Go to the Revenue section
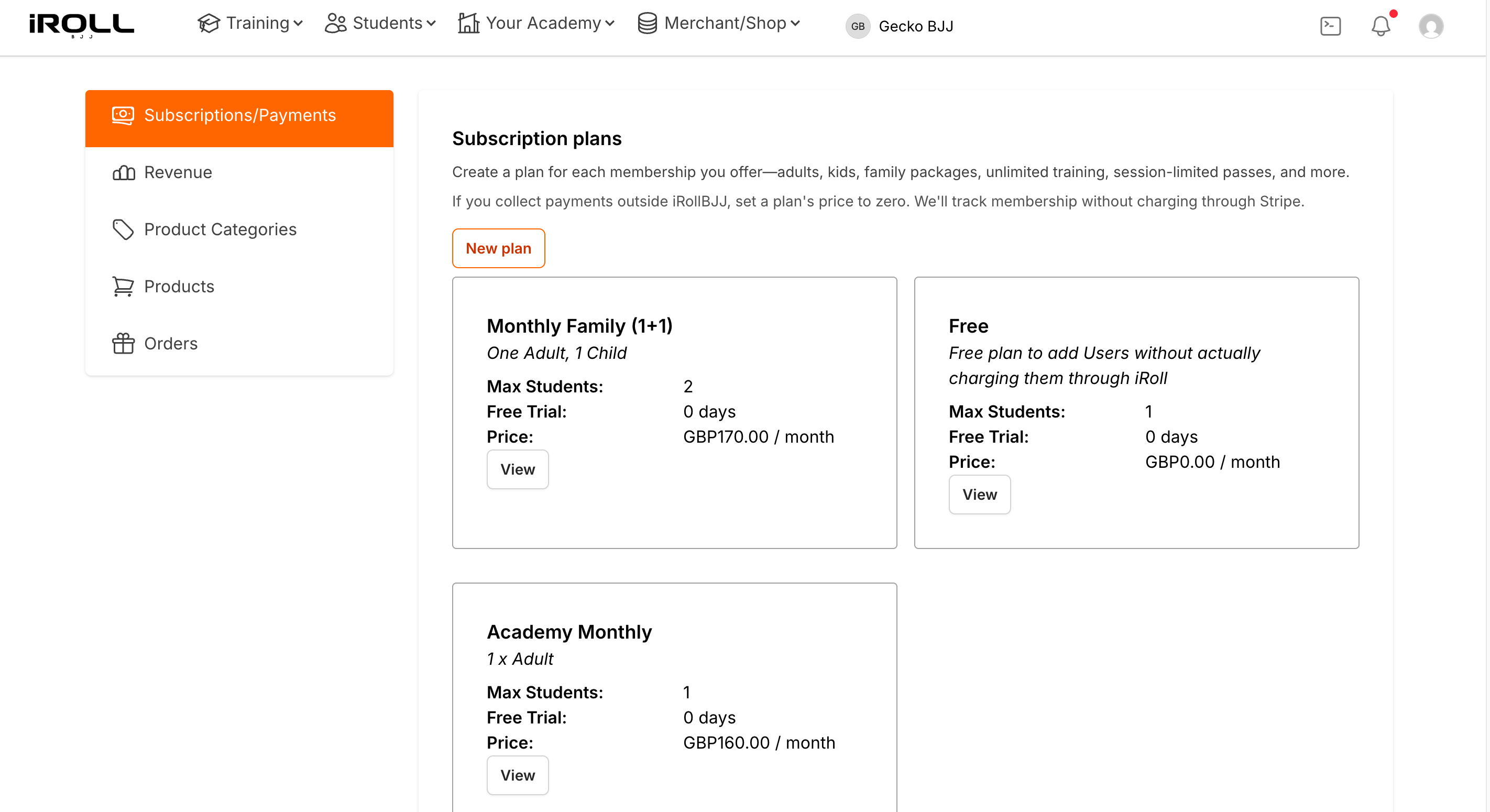Image resolution: width=1490 pixels, height=812 pixels. click(239, 172)
